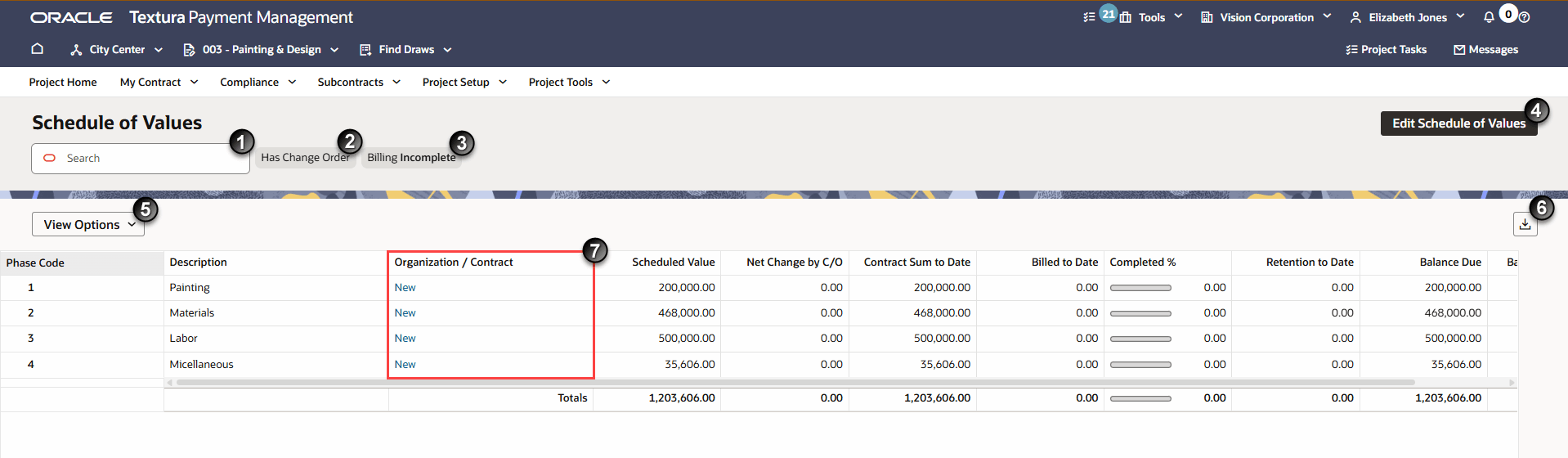This screenshot has height=458, width=1568.
Task: Click the Tools toolbox icon
Action: [1126, 17]
